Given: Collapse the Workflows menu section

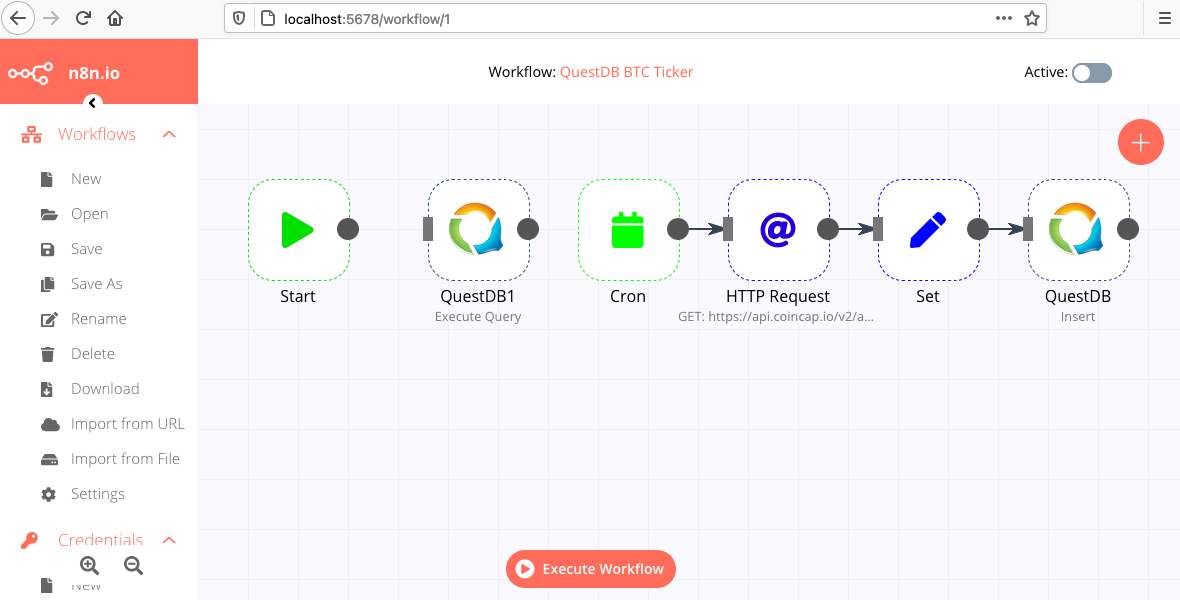Looking at the screenshot, I should click(x=169, y=134).
